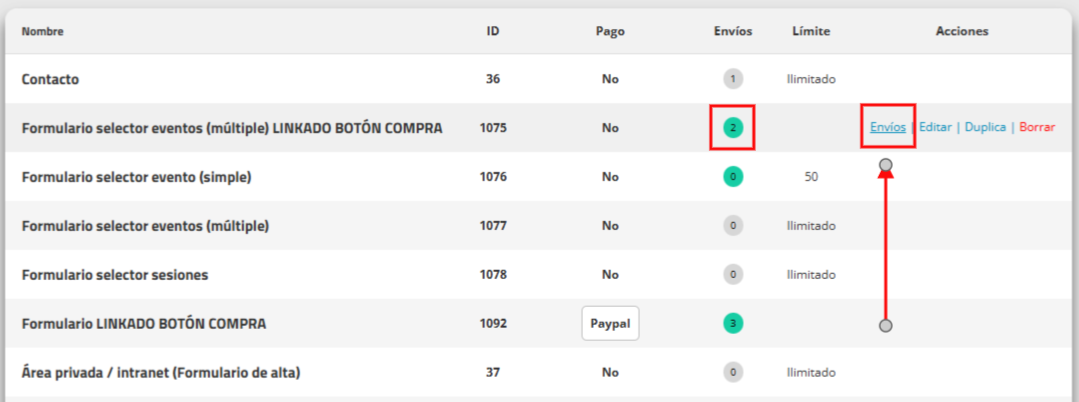Click the gray 0 badge for form 1078
Viewport: 1079px width, 402px height.
coord(733,275)
